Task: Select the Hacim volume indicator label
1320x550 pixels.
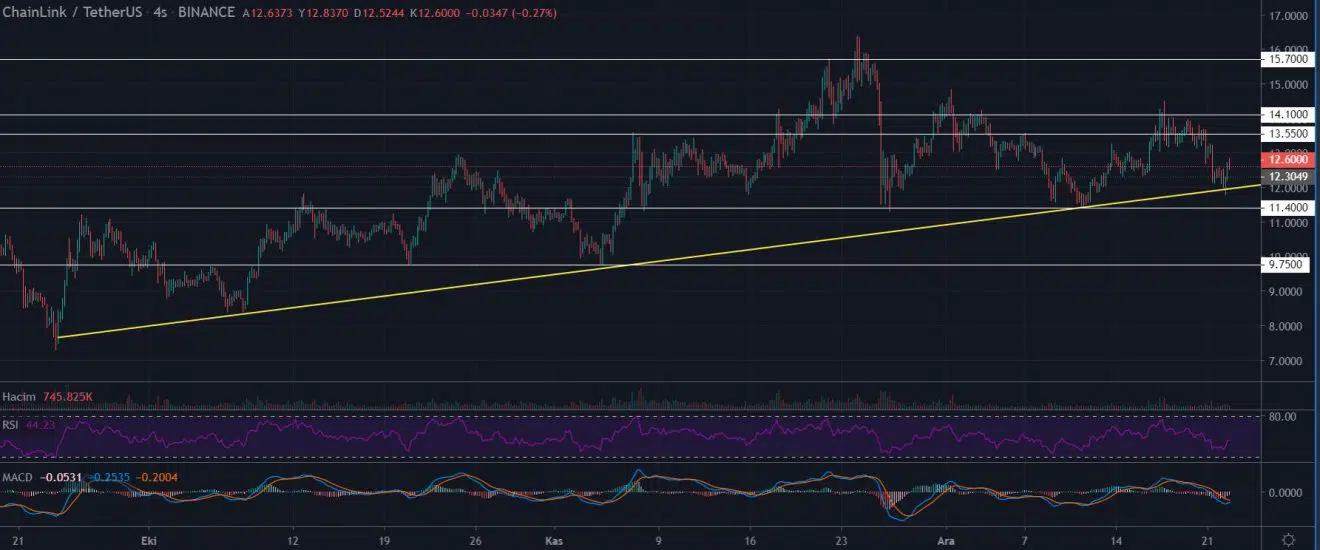Action: click(x=20, y=397)
